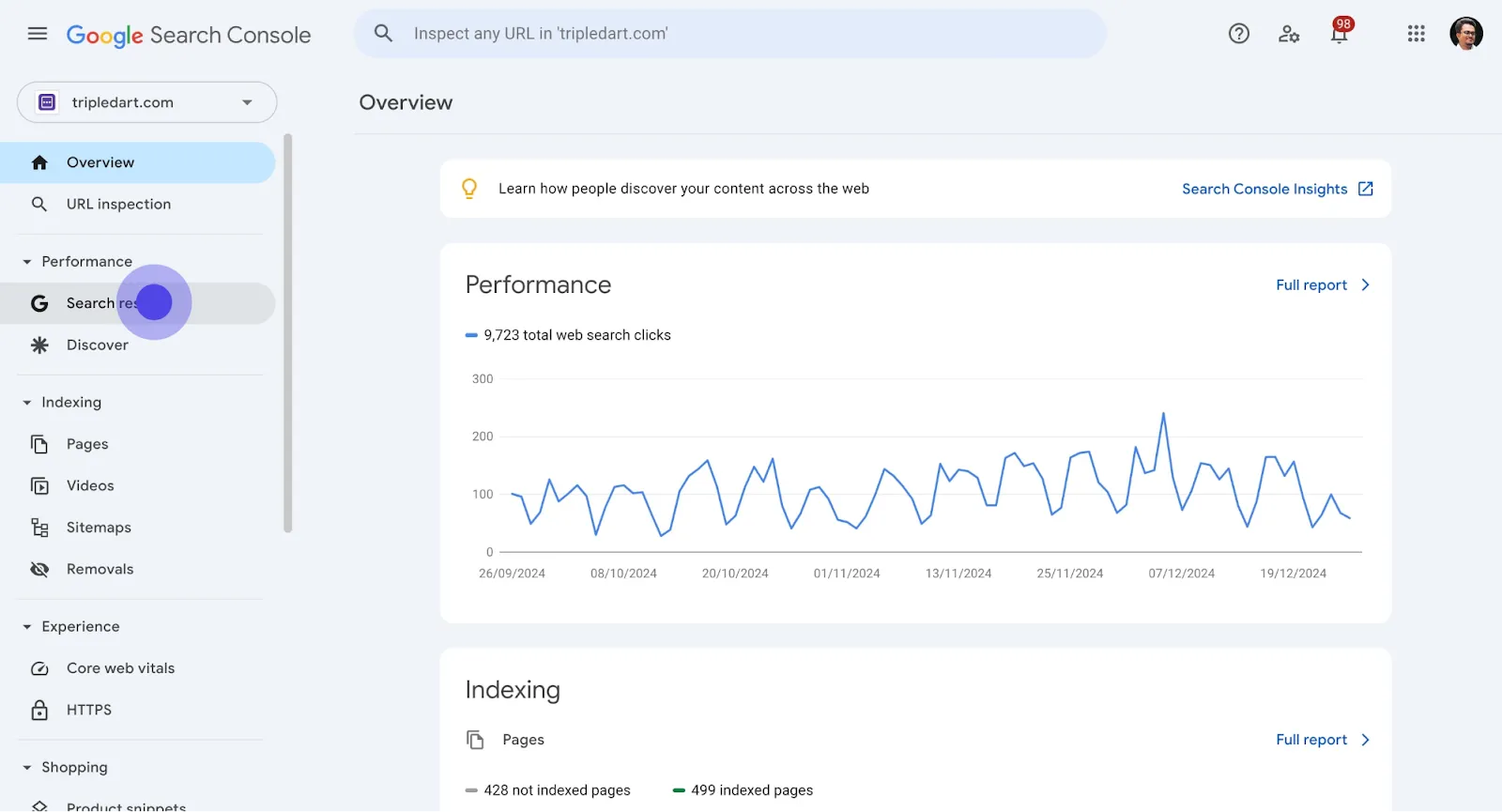
Task: Click the Inspect any URL search field
Action: (730, 34)
